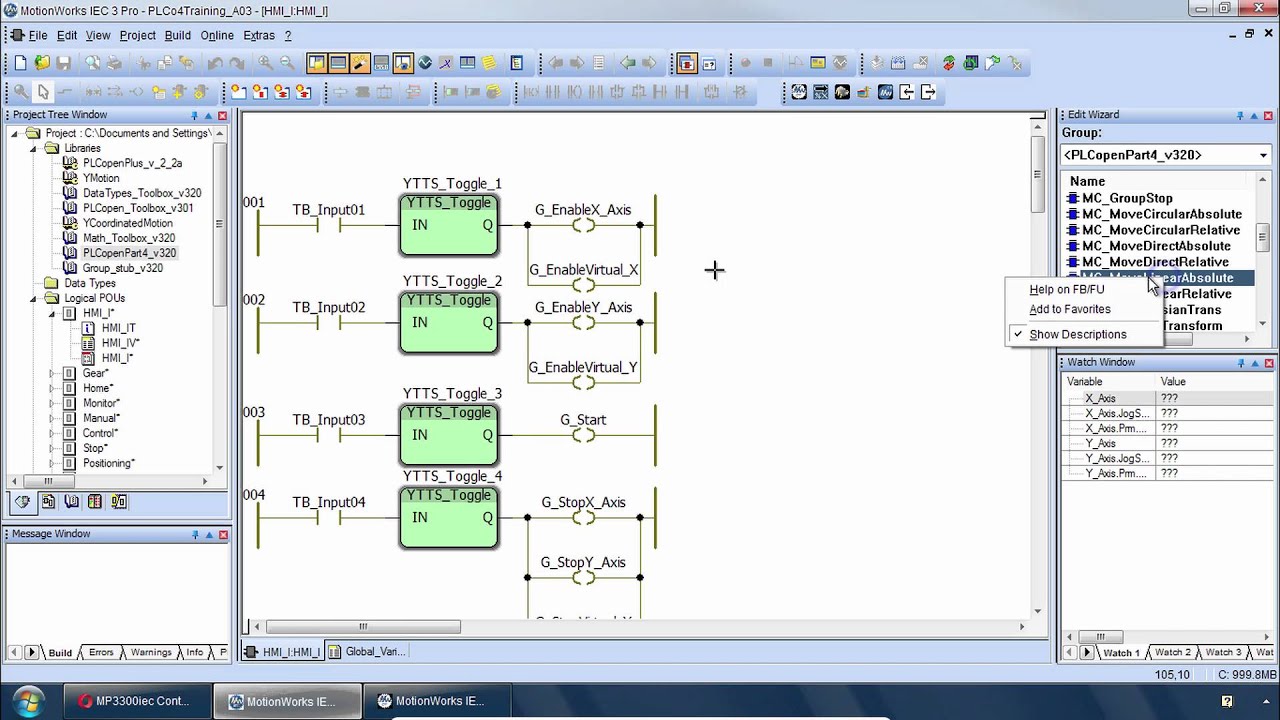
Task: Click the Project Control Dialog icon
Action: coord(970,63)
